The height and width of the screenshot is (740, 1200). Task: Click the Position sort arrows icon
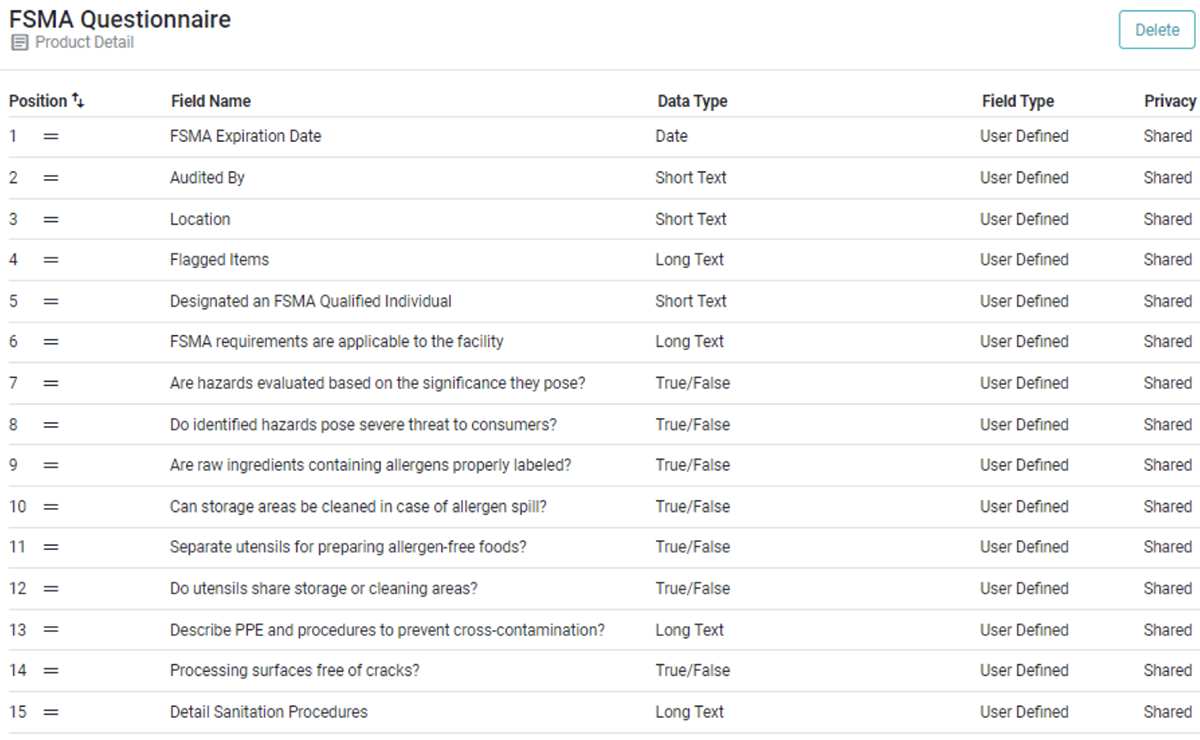click(x=79, y=101)
